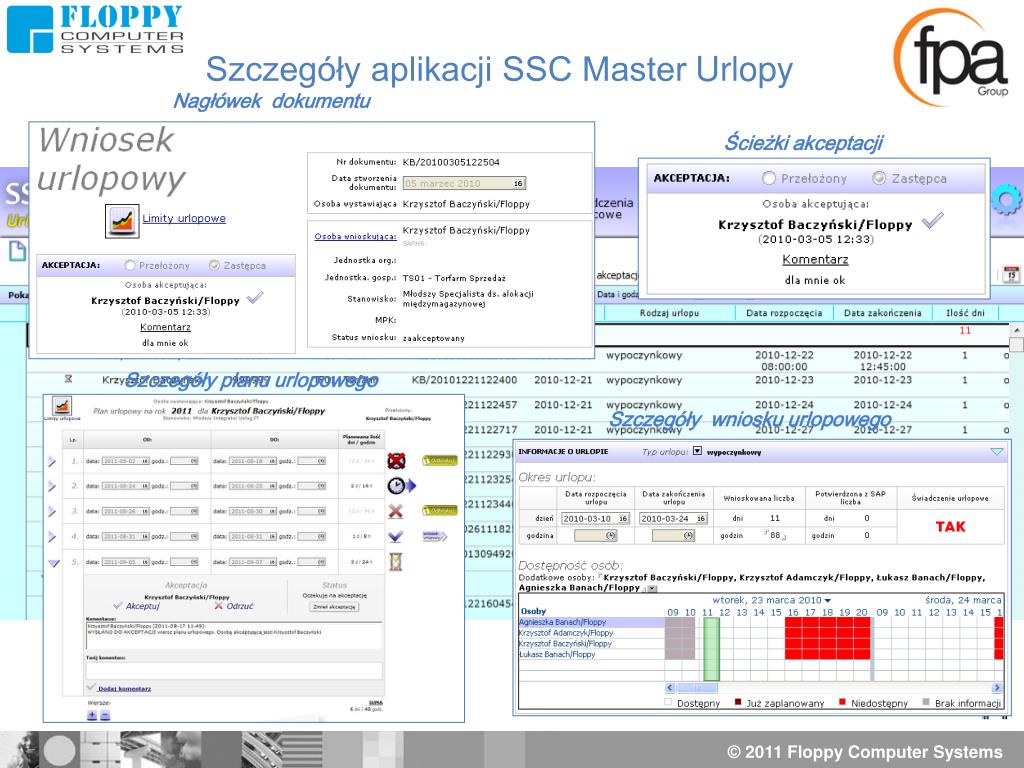
Task: Click the blue gear icon at right edge
Action: [x=1006, y=200]
